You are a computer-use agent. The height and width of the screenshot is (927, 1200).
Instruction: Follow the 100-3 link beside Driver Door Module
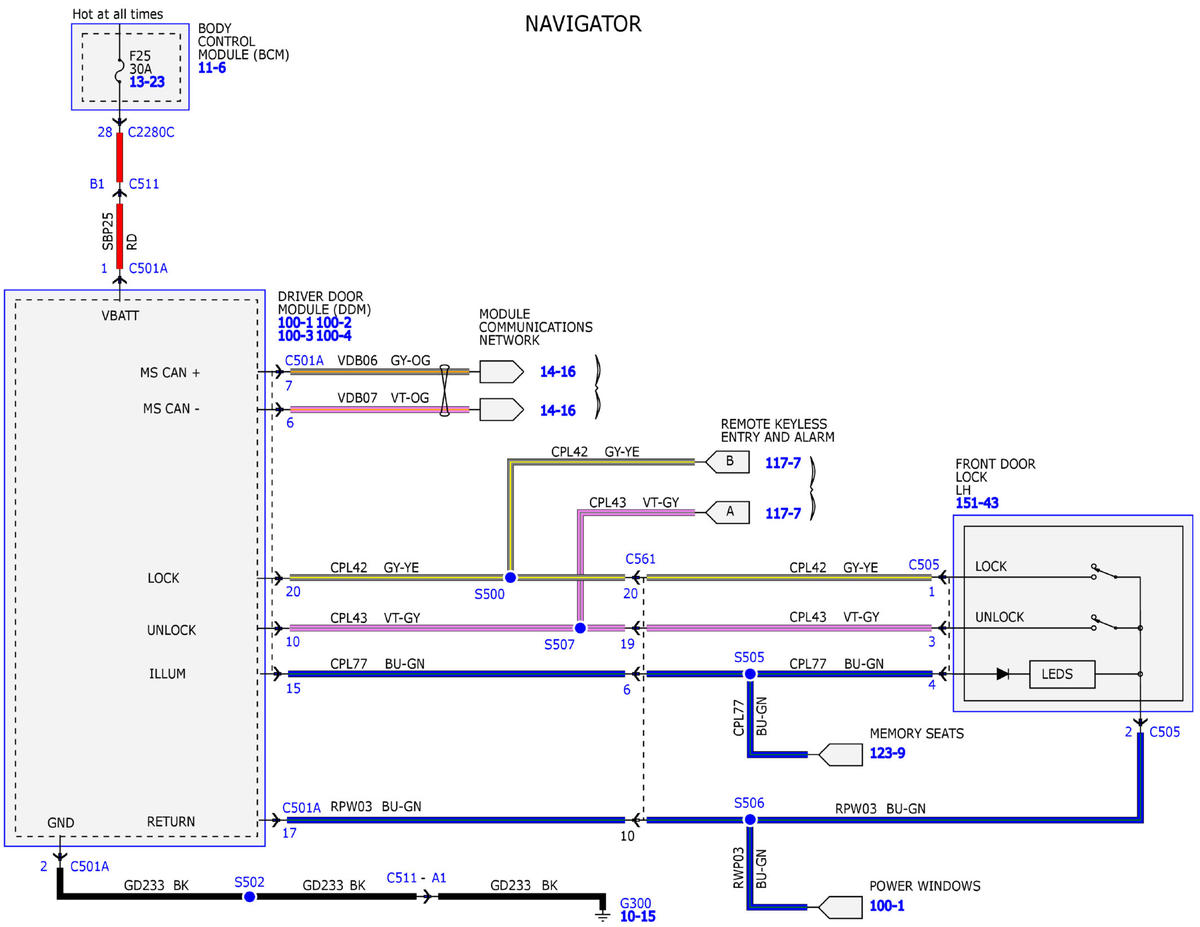click(x=295, y=335)
